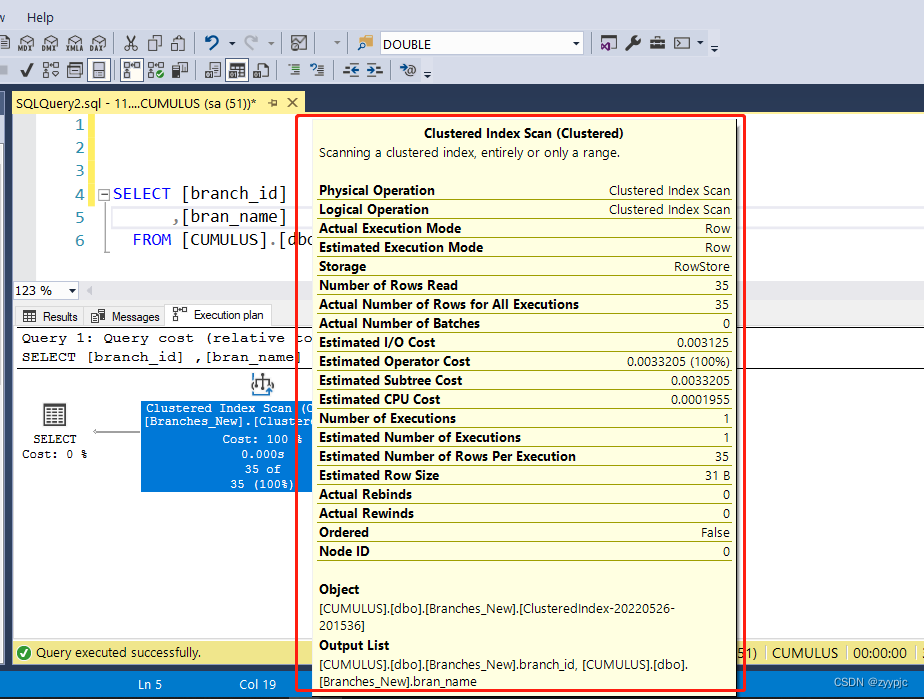Screen dimensions: 924x699
Task: Open a new DAX query window
Action: click(97, 44)
